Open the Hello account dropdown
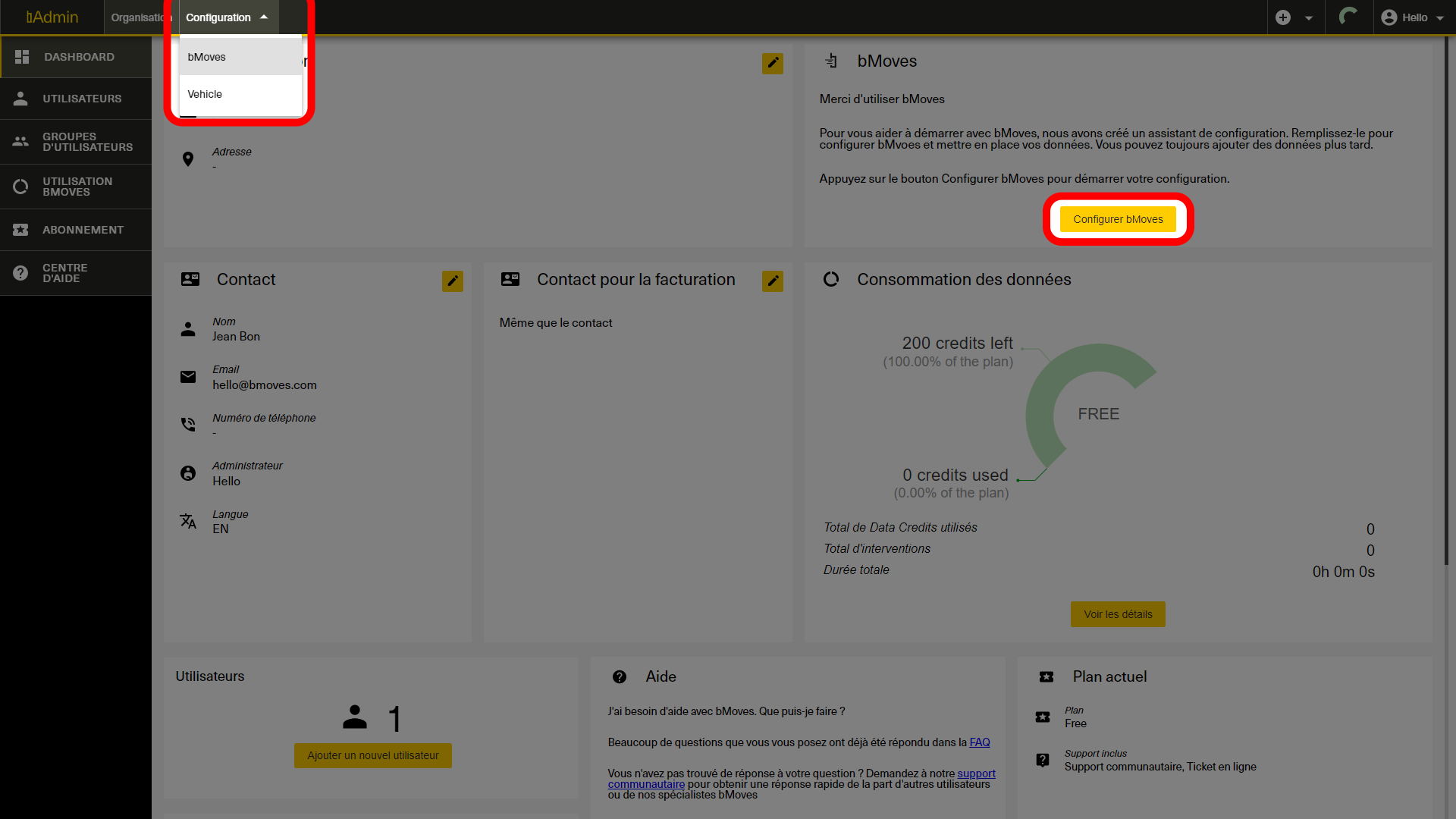The height and width of the screenshot is (819, 1456). pyautogui.click(x=1412, y=17)
